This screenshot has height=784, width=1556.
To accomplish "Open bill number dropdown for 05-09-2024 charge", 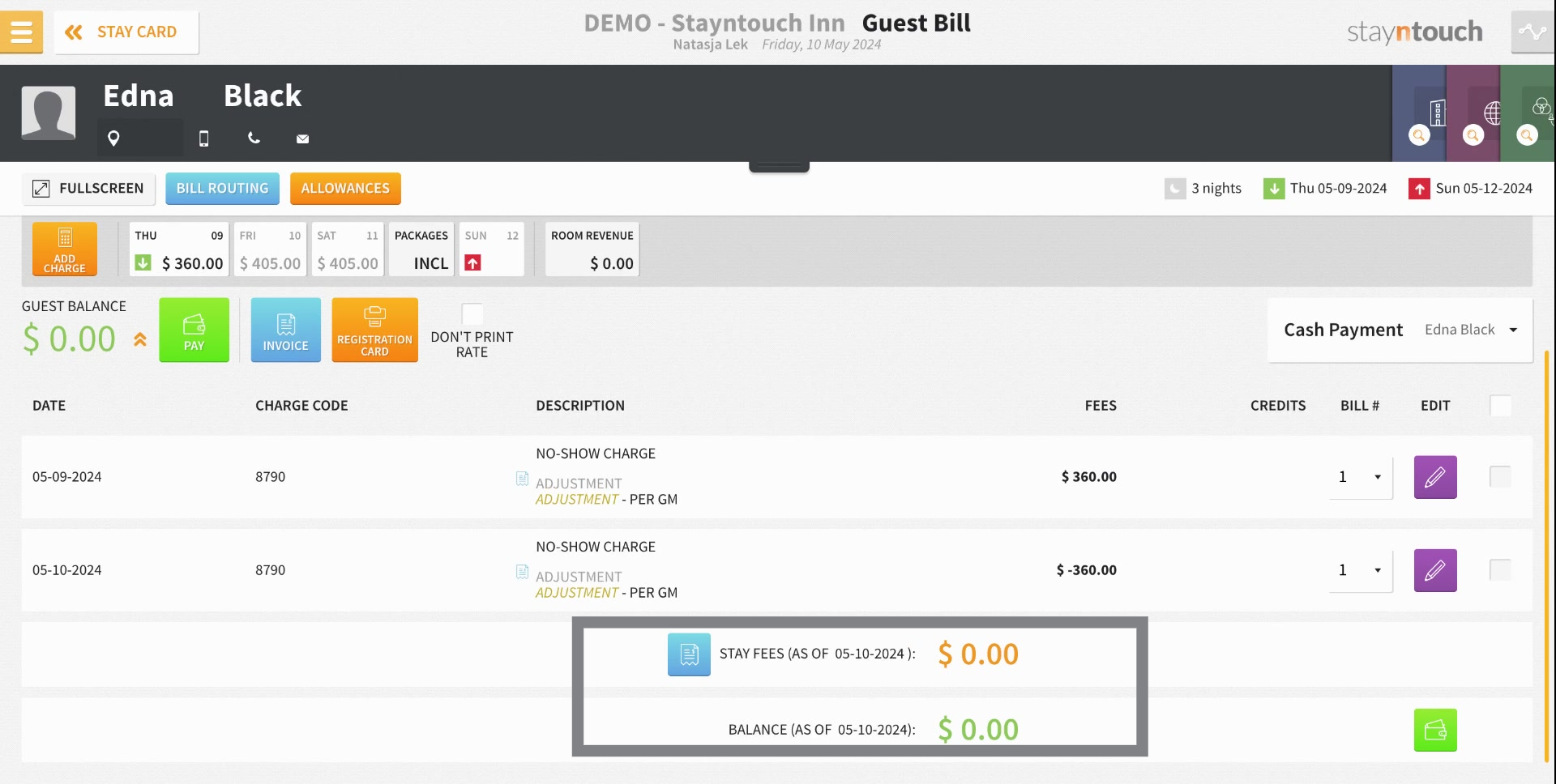I will pyautogui.click(x=1361, y=477).
